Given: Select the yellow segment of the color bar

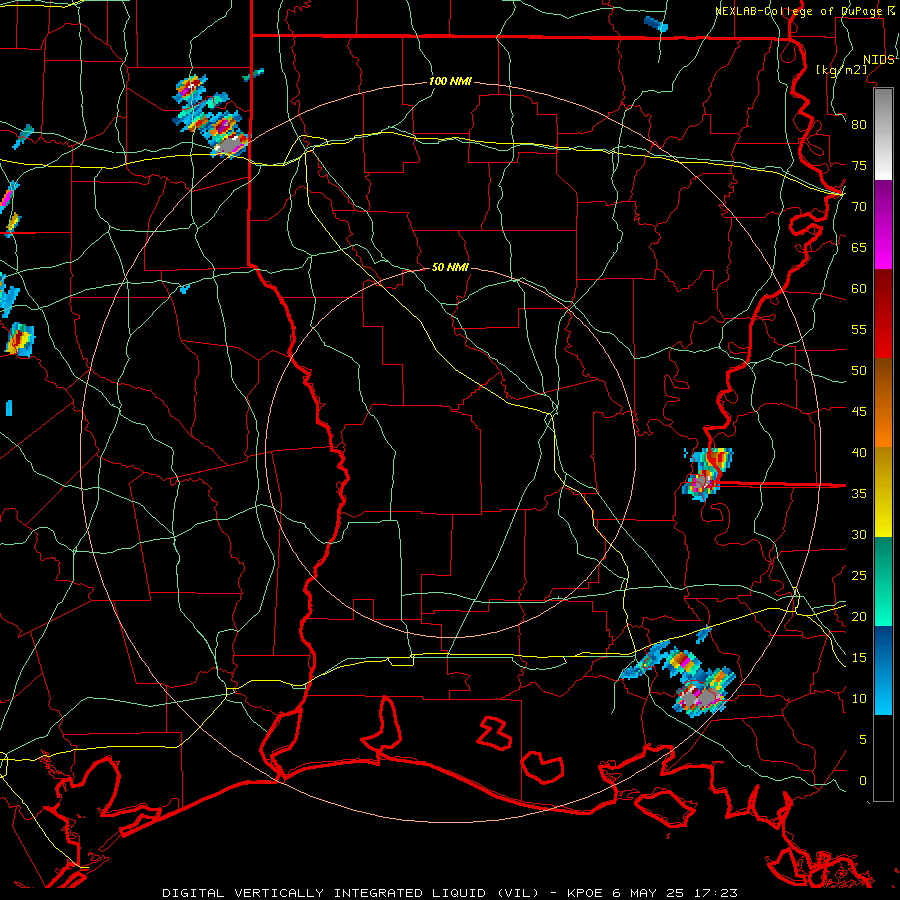Looking at the screenshot, I should click(883, 492).
